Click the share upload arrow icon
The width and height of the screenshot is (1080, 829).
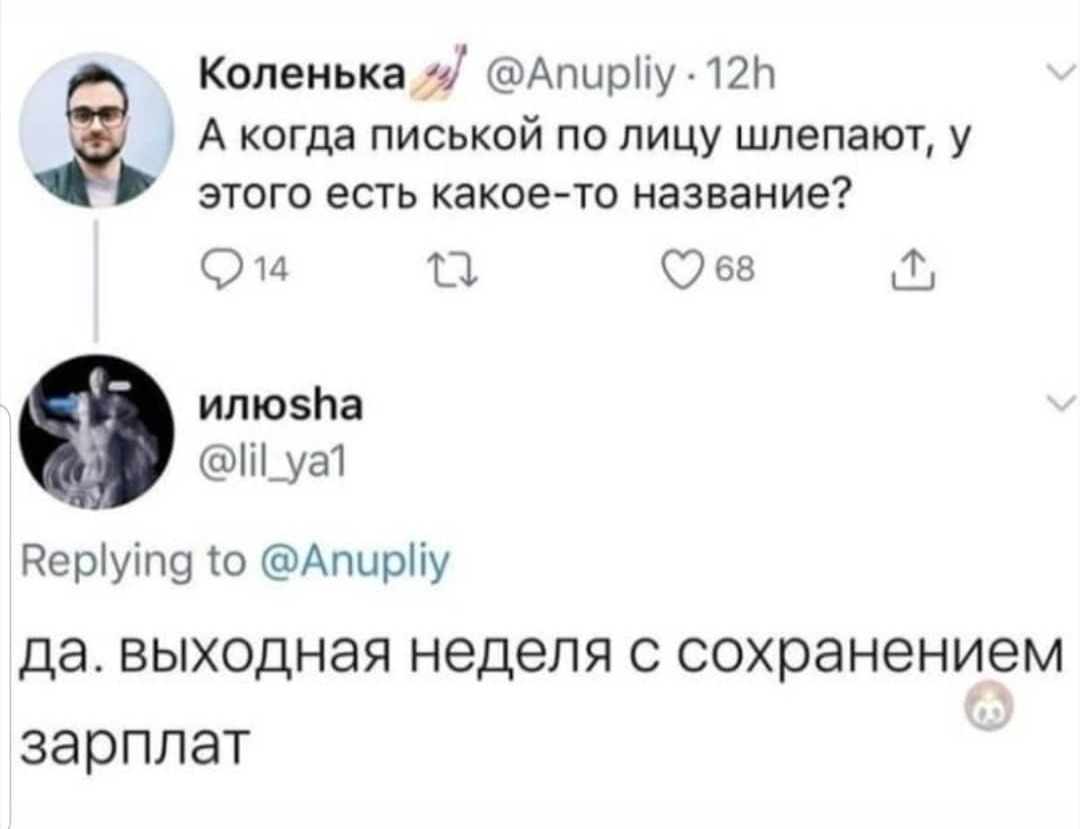point(918,266)
